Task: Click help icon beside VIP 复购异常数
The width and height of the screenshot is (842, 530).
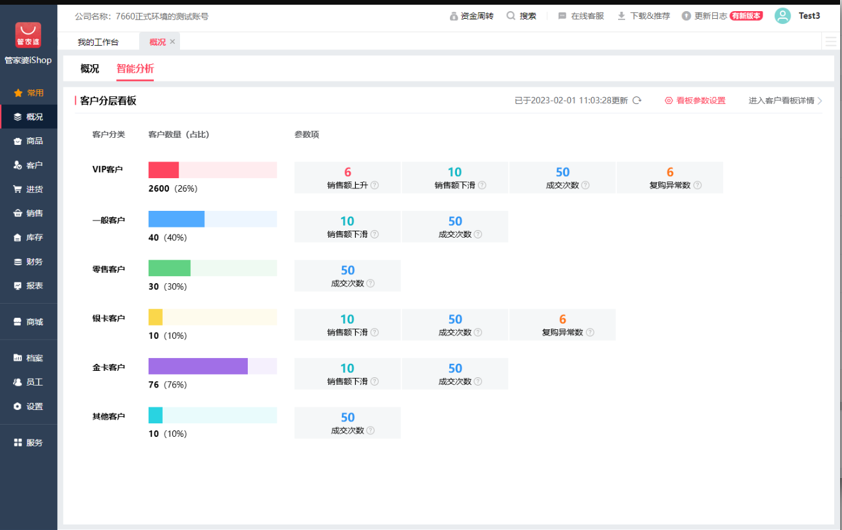Action: point(698,185)
